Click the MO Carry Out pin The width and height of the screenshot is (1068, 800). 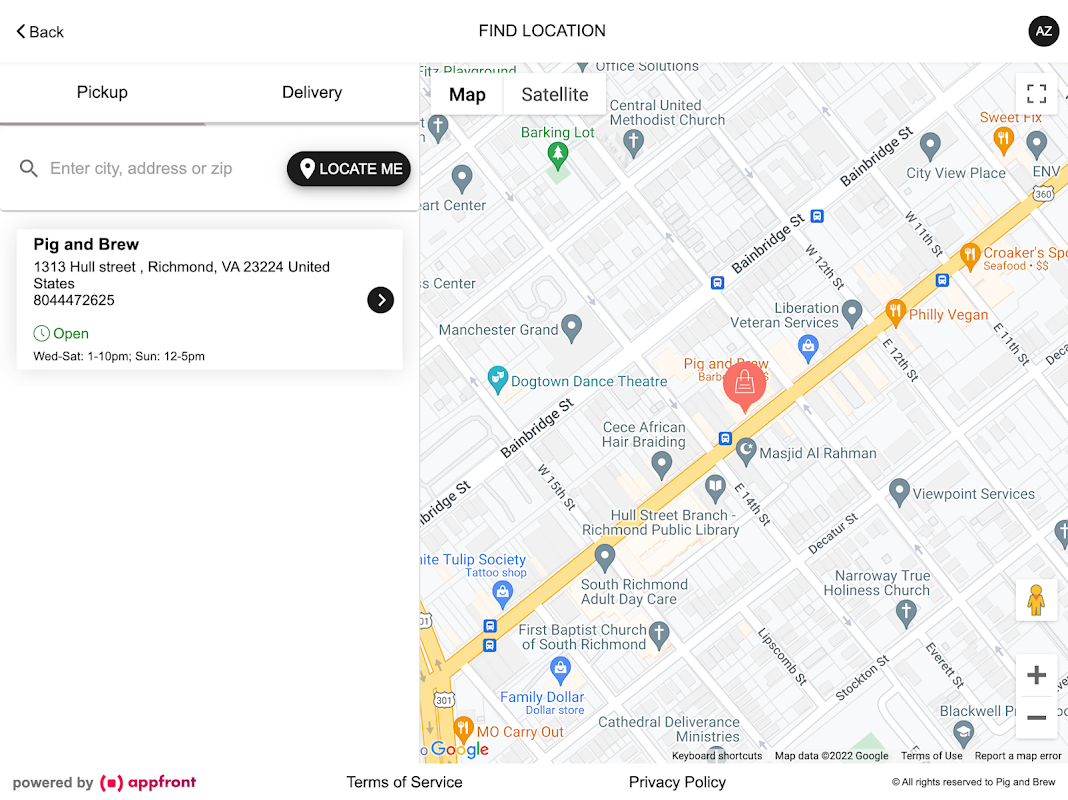463,730
